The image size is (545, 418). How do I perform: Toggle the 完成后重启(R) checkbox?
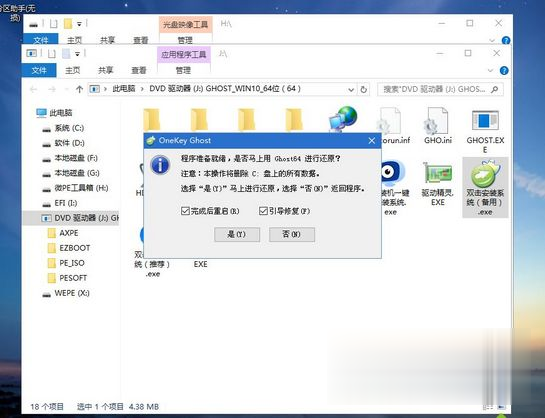click(210, 211)
